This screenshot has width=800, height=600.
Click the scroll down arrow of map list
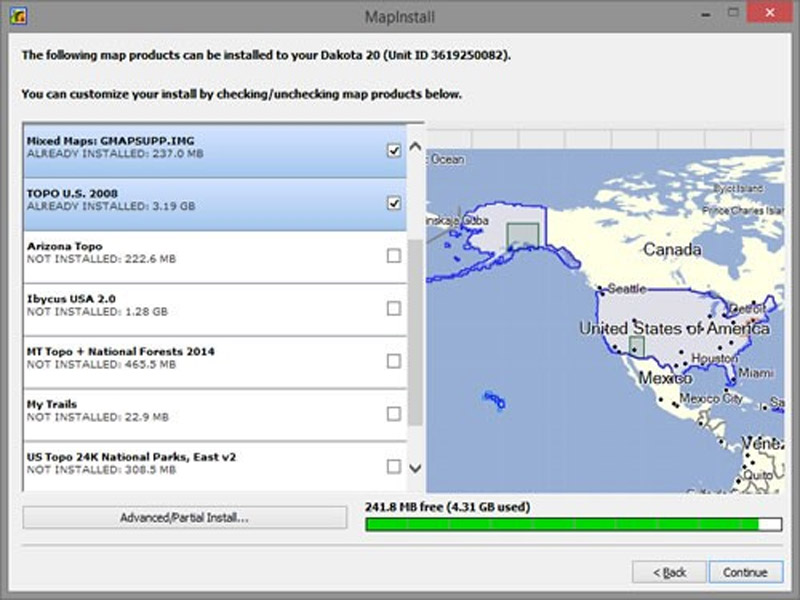tap(415, 468)
